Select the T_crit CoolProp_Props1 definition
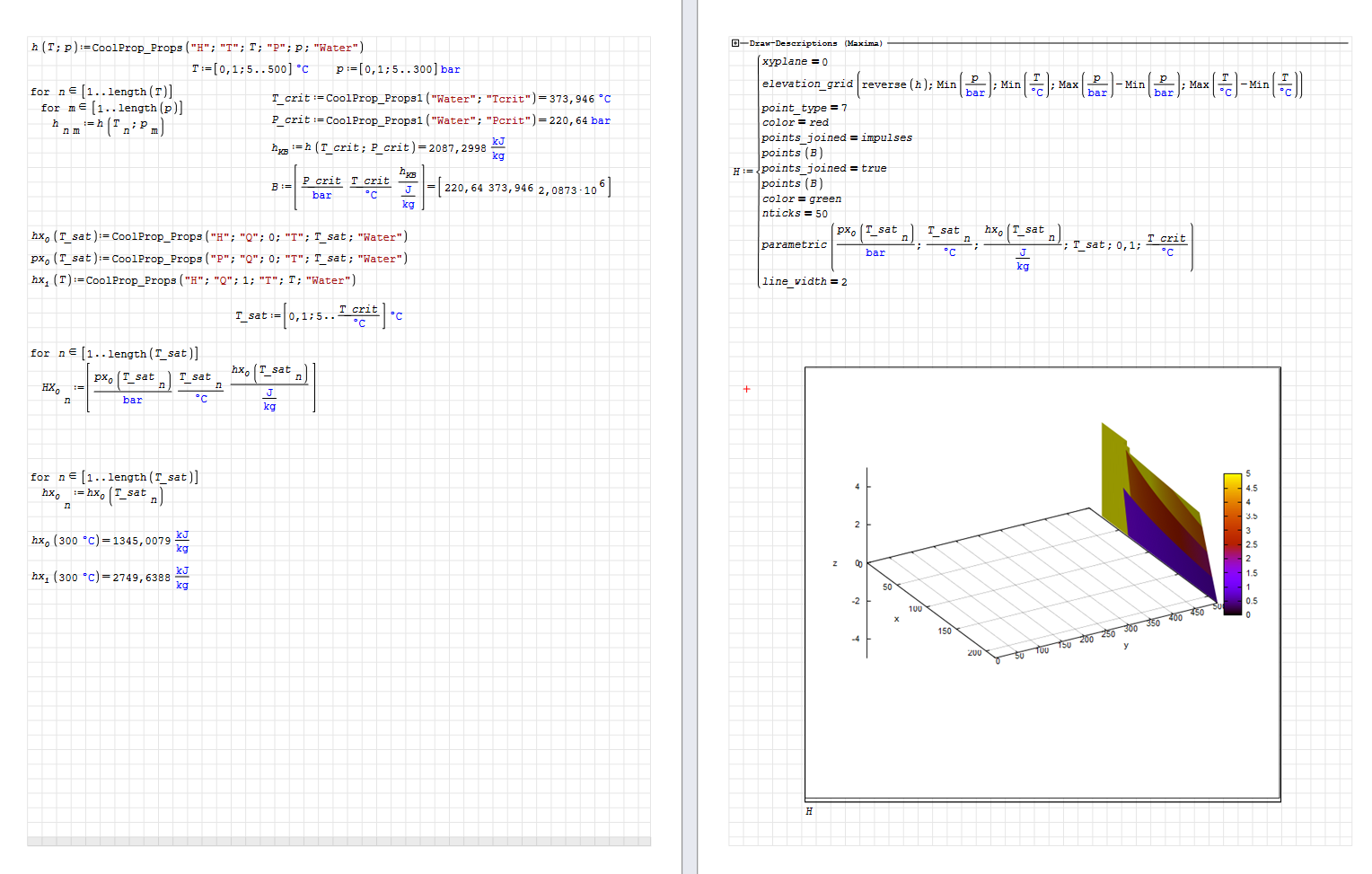This screenshot has width=1372, height=874. tap(440, 99)
